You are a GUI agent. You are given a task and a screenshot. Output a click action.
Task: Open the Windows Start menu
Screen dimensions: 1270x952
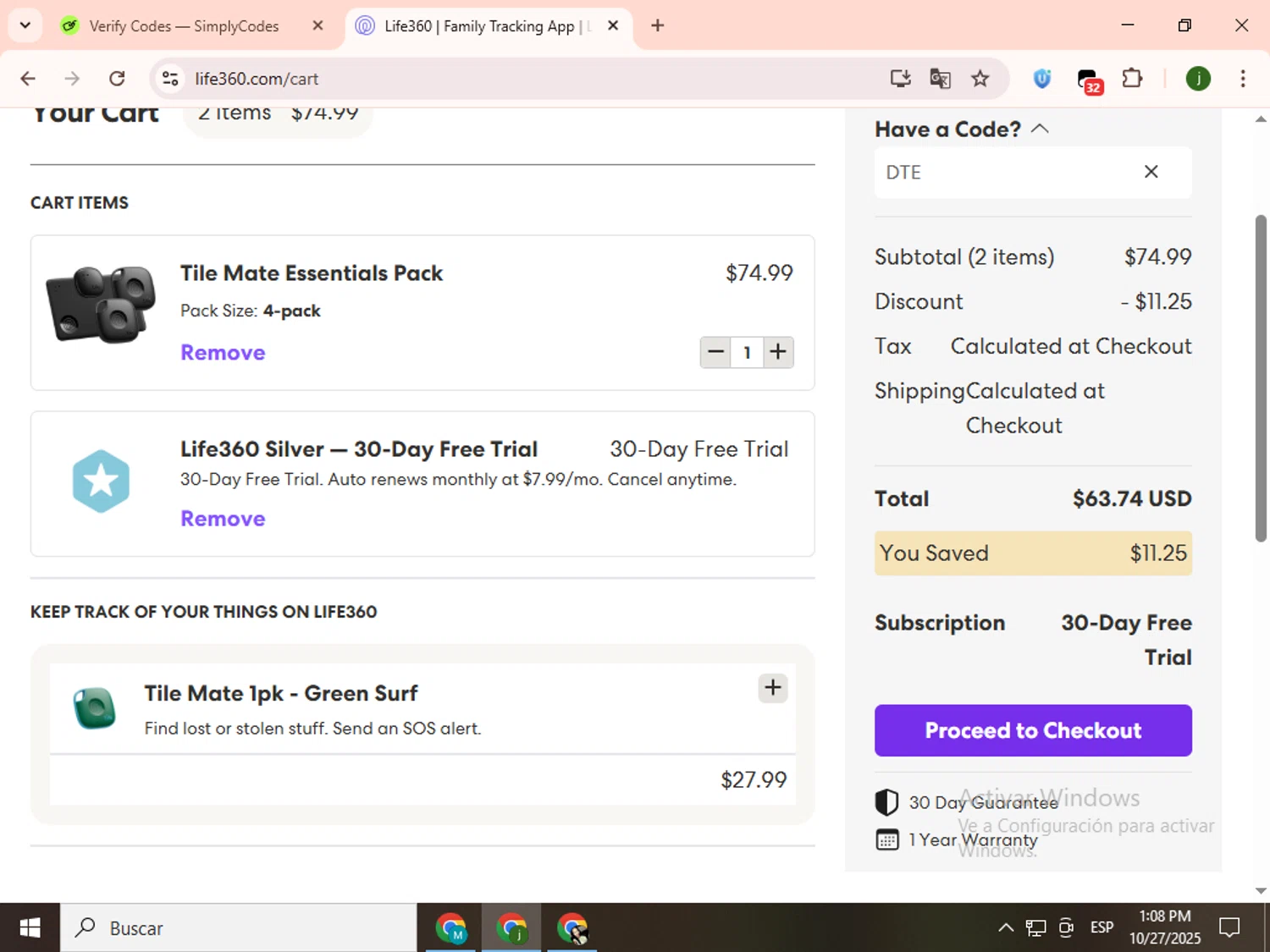[30, 927]
